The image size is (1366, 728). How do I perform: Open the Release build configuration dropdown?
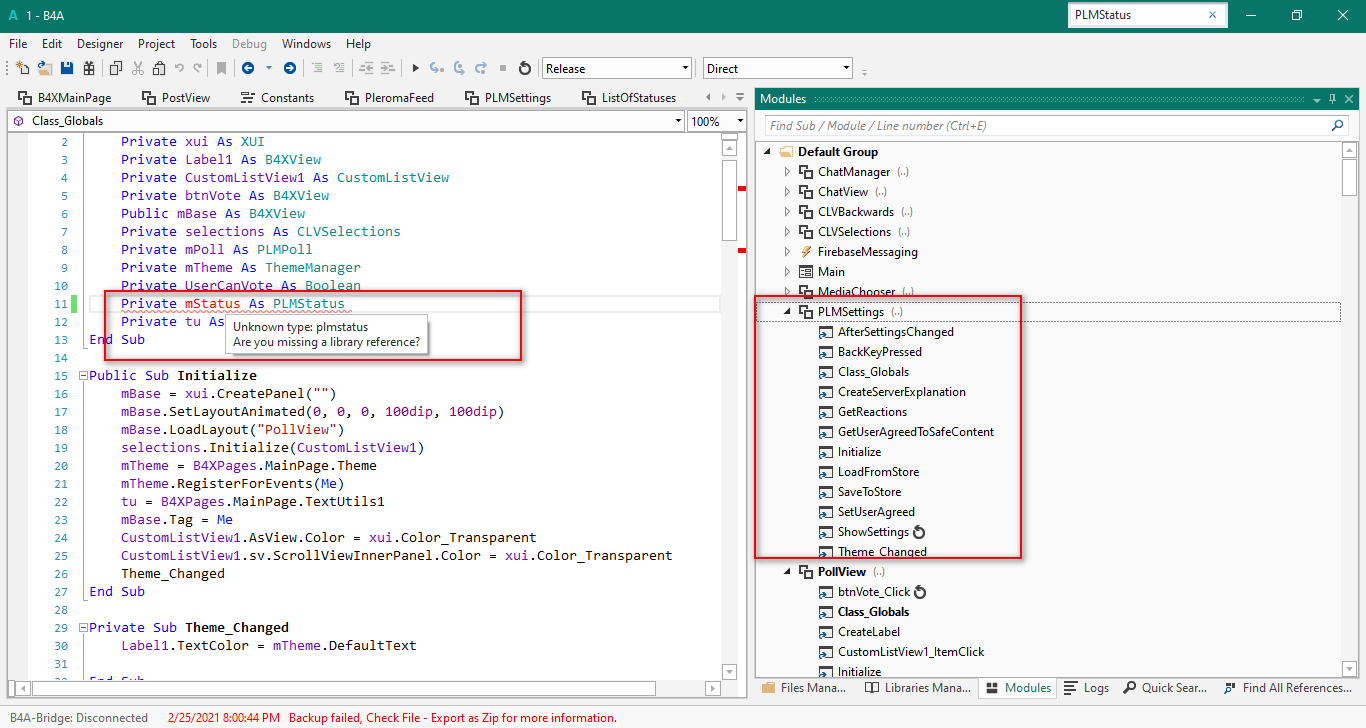(685, 68)
